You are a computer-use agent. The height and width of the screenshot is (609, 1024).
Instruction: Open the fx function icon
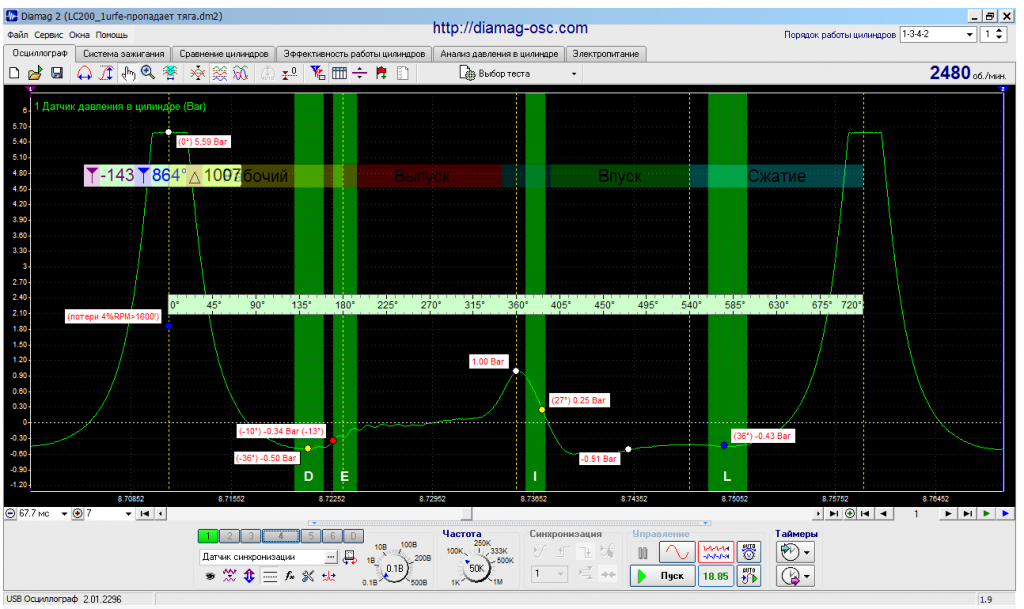[x=289, y=576]
